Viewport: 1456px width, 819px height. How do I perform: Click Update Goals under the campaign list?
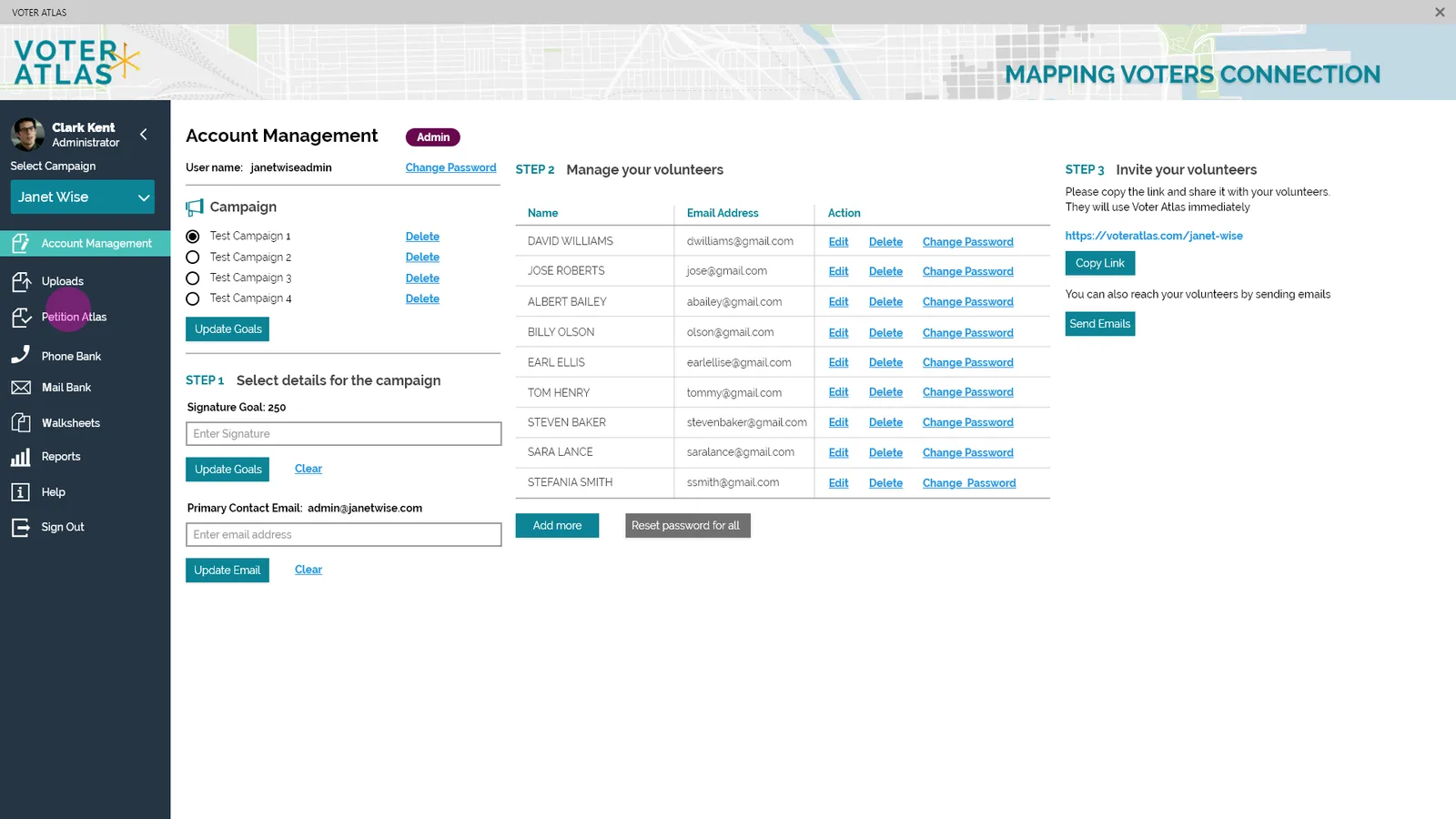227,329
